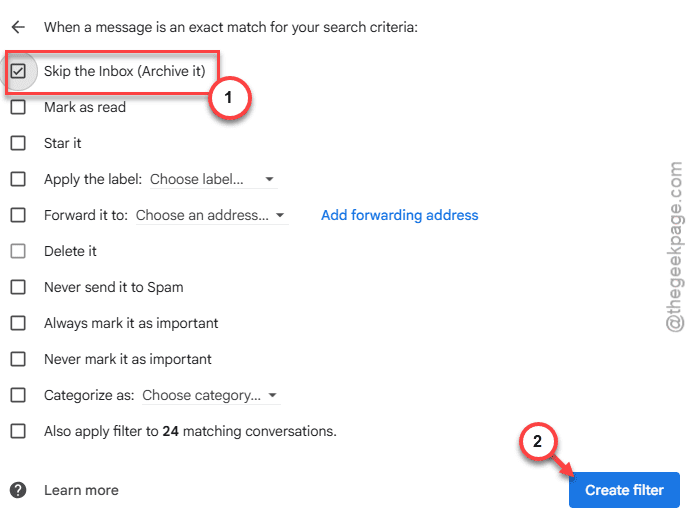Tick Always mark it as important
The image size is (694, 519).
[18, 323]
